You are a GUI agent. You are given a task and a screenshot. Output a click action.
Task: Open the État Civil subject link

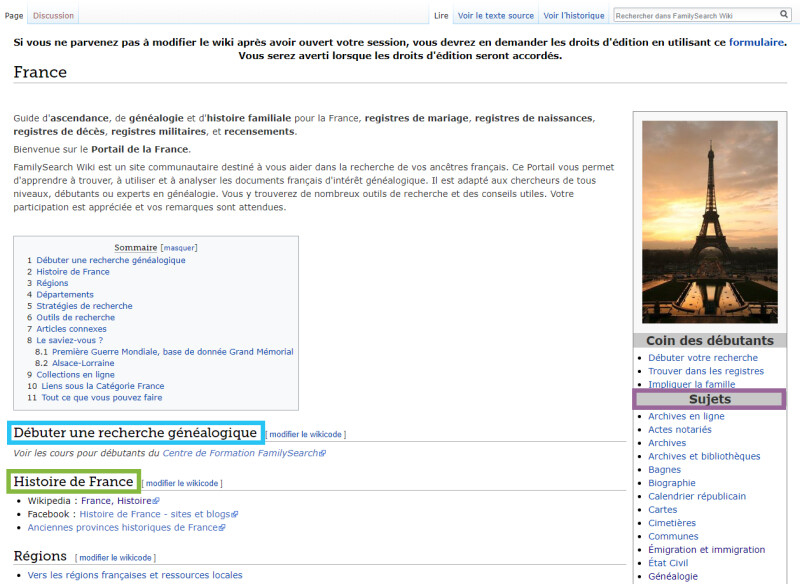(668, 563)
